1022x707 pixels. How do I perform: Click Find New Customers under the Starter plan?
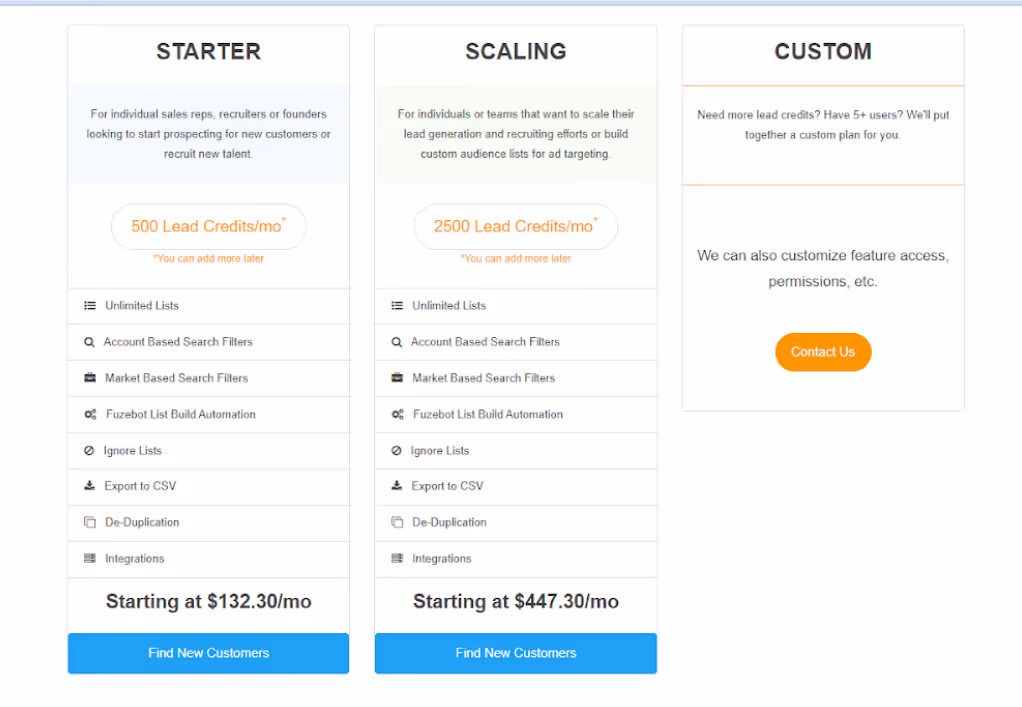coord(207,653)
